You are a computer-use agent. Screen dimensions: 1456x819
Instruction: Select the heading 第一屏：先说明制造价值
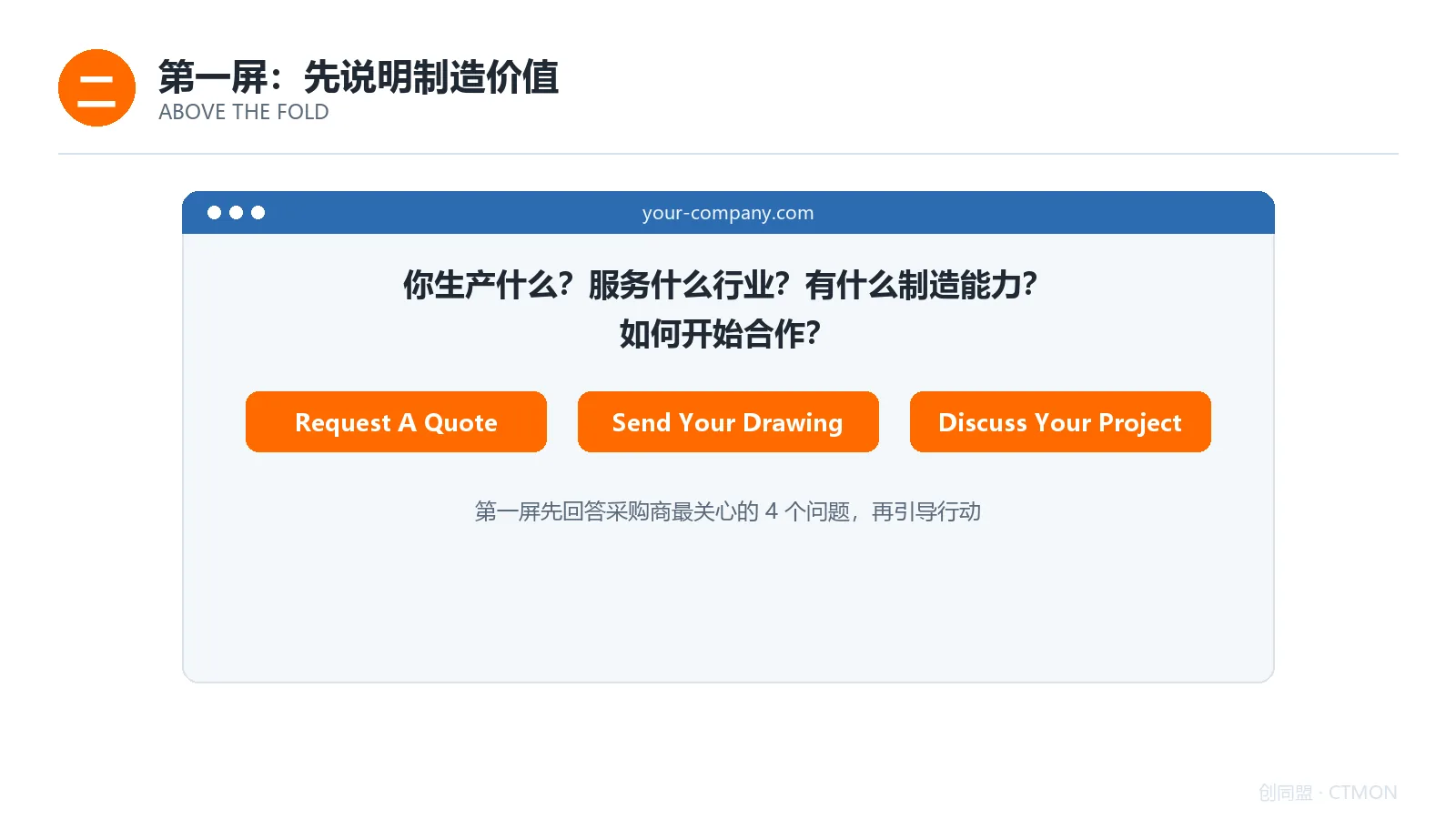359,76
